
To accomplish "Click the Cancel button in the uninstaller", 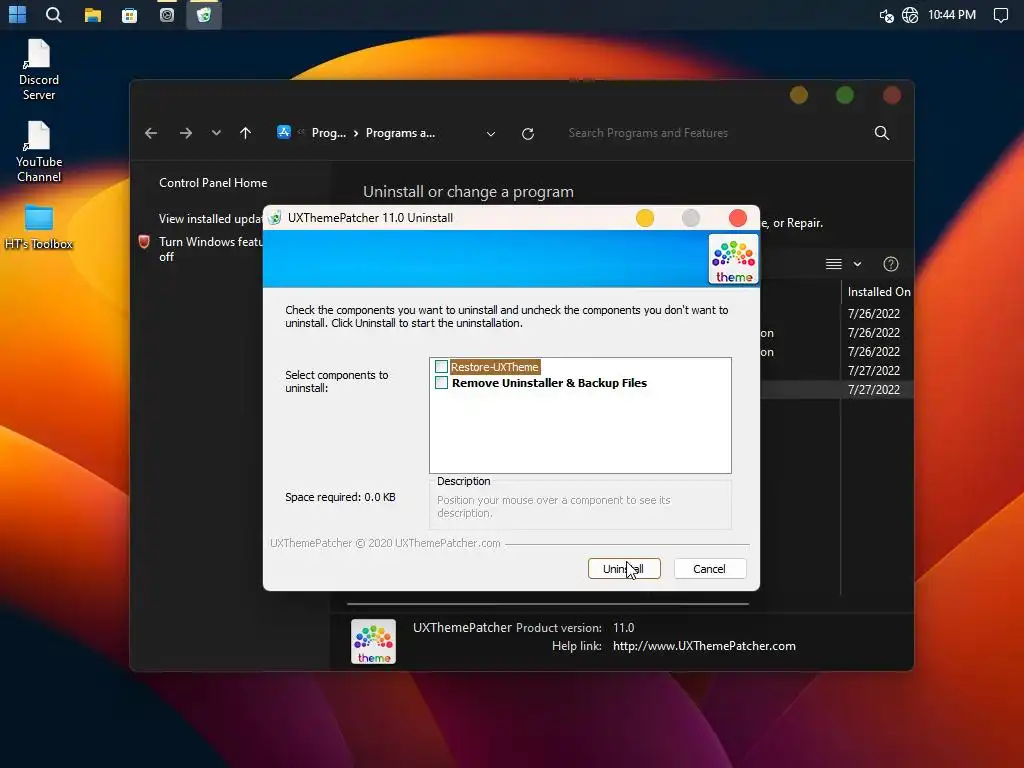I will pos(709,569).
